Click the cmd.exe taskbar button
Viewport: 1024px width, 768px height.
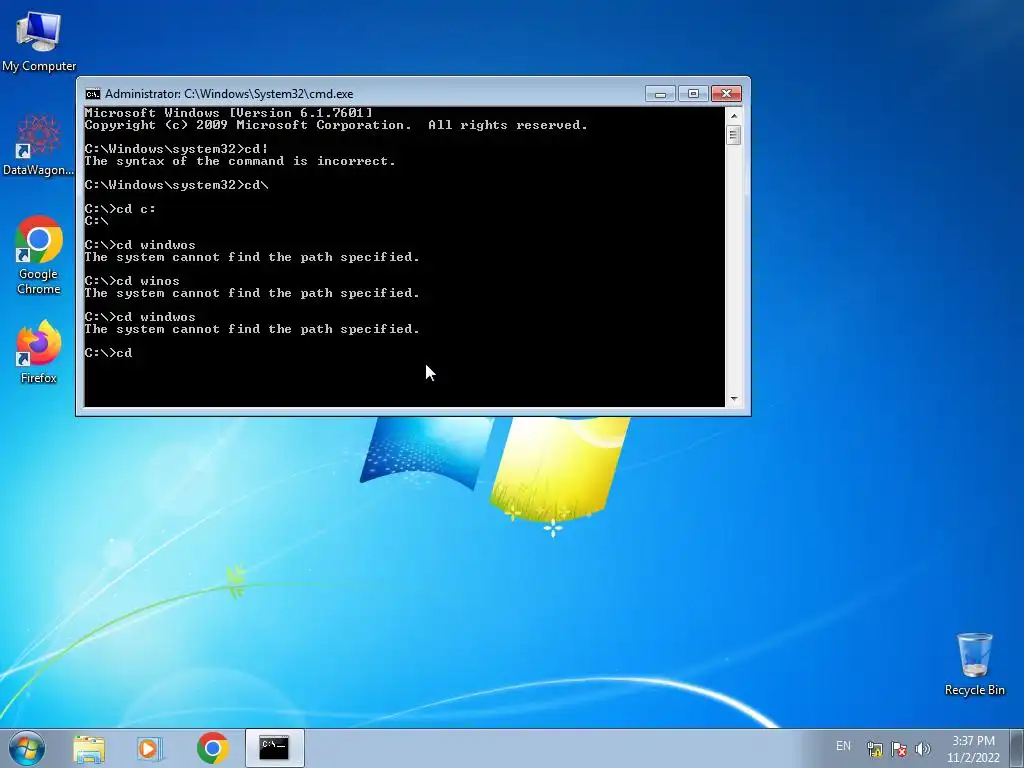click(274, 748)
